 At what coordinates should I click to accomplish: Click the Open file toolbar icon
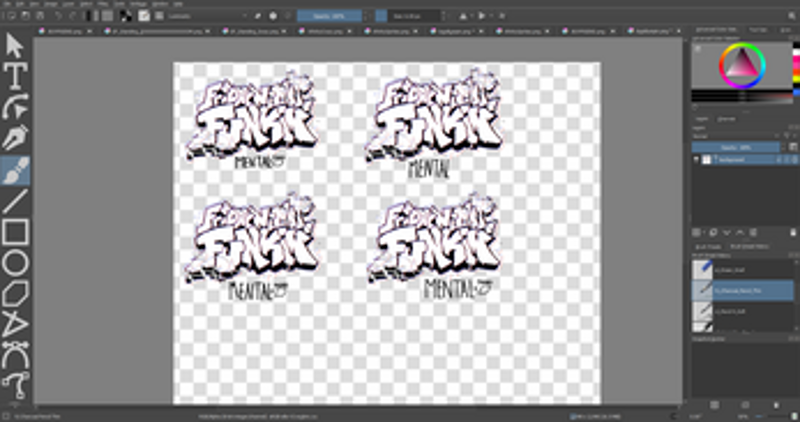(26, 16)
